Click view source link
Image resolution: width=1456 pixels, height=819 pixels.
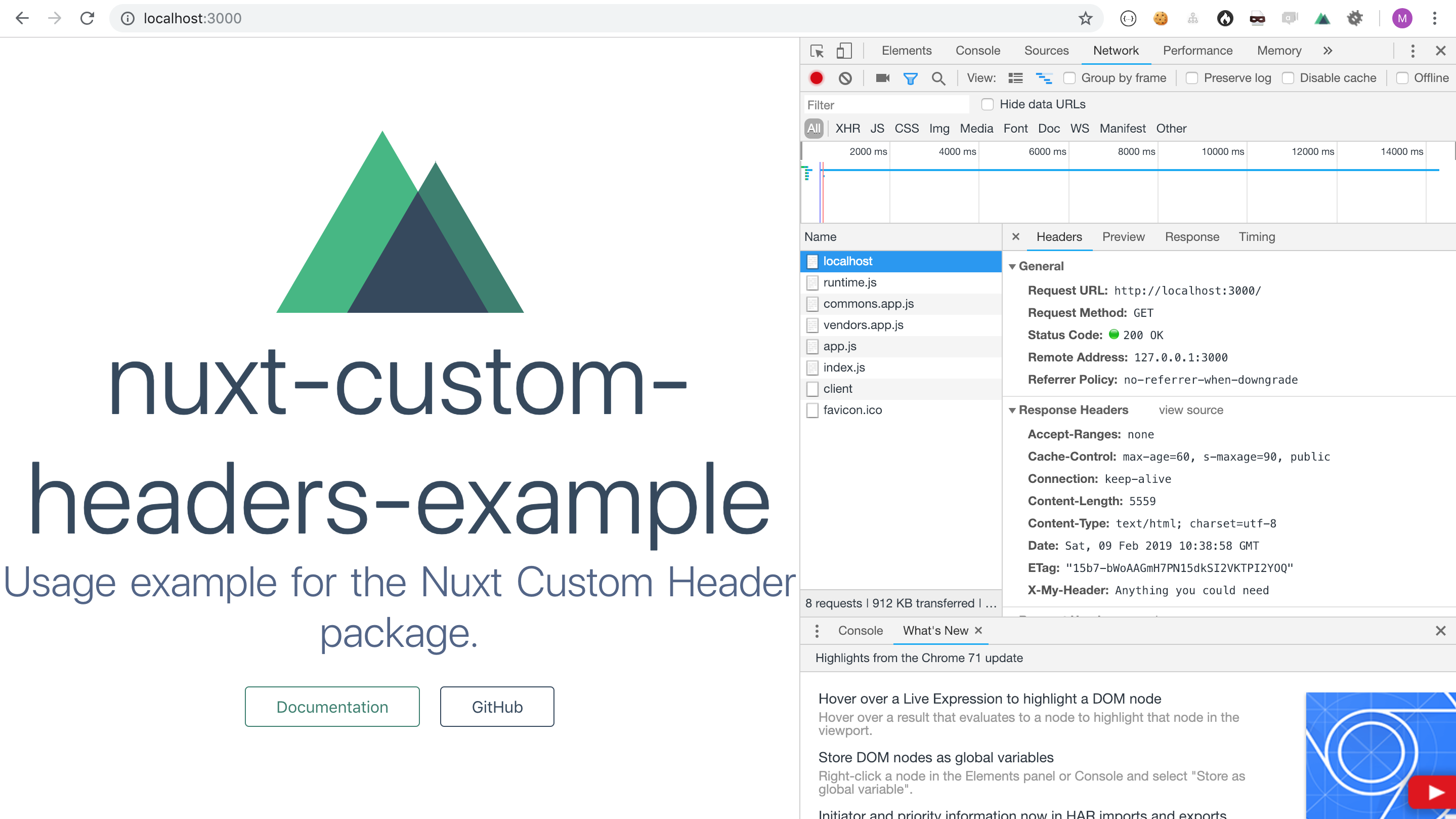click(x=1190, y=410)
